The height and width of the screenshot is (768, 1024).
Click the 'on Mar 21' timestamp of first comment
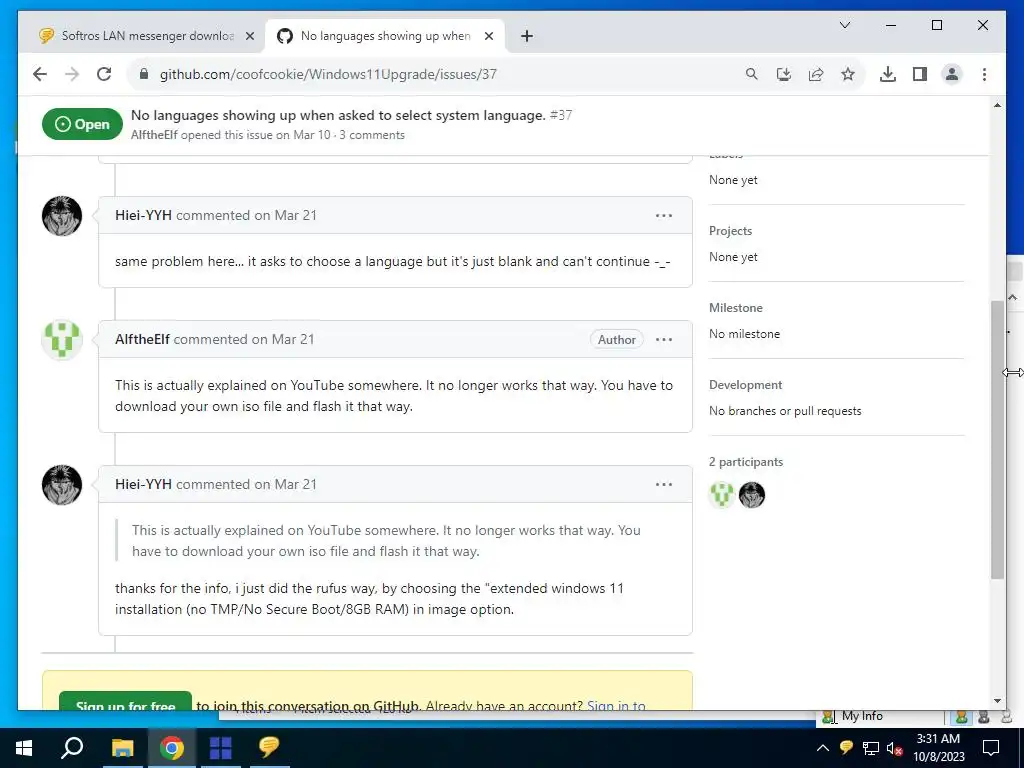(285, 215)
